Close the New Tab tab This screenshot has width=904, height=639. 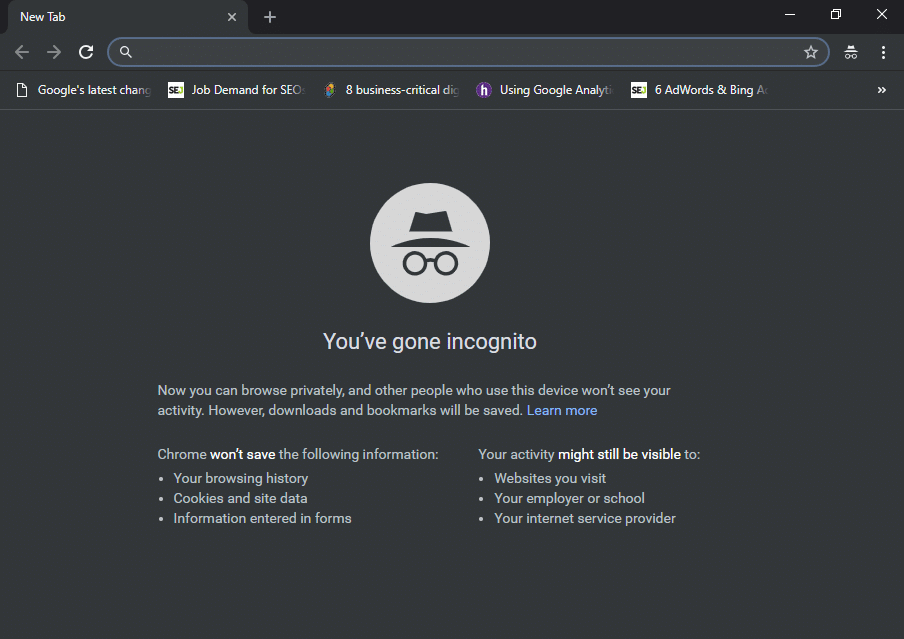pyautogui.click(x=232, y=17)
